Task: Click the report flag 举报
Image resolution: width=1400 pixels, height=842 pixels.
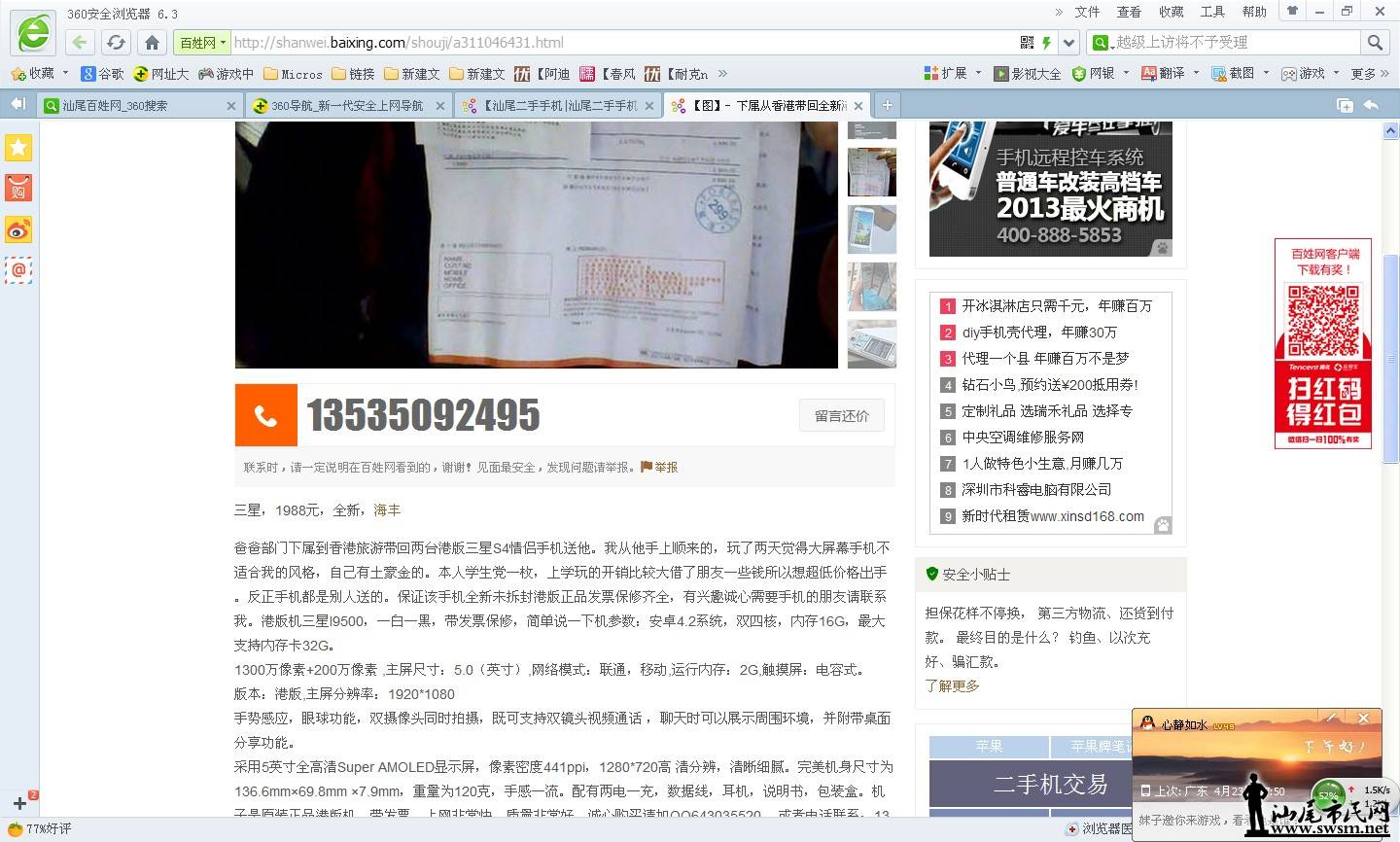Action: [x=659, y=467]
